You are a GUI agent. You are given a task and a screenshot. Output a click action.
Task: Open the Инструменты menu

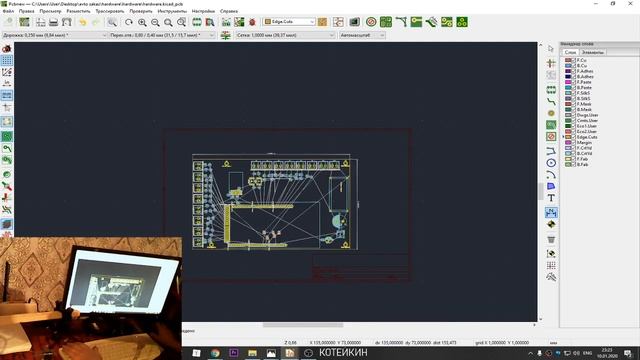[172, 11]
